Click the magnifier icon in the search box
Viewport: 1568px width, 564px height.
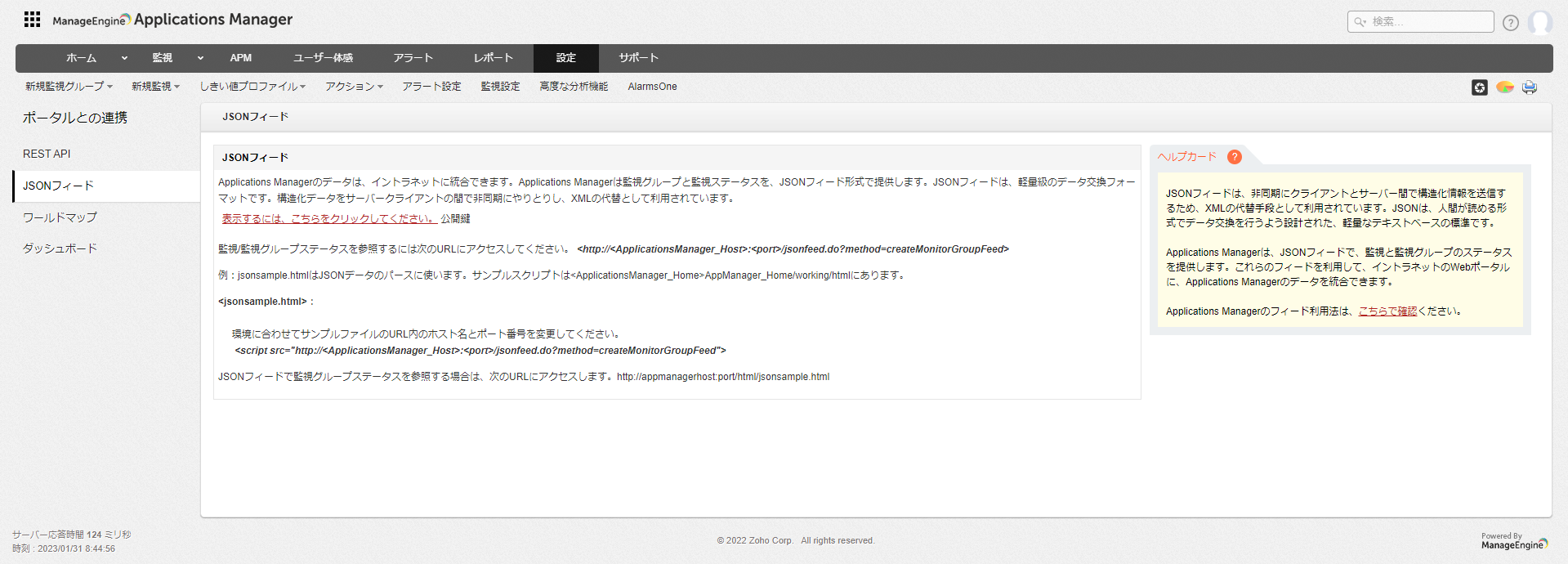click(x=1360, y=22)
